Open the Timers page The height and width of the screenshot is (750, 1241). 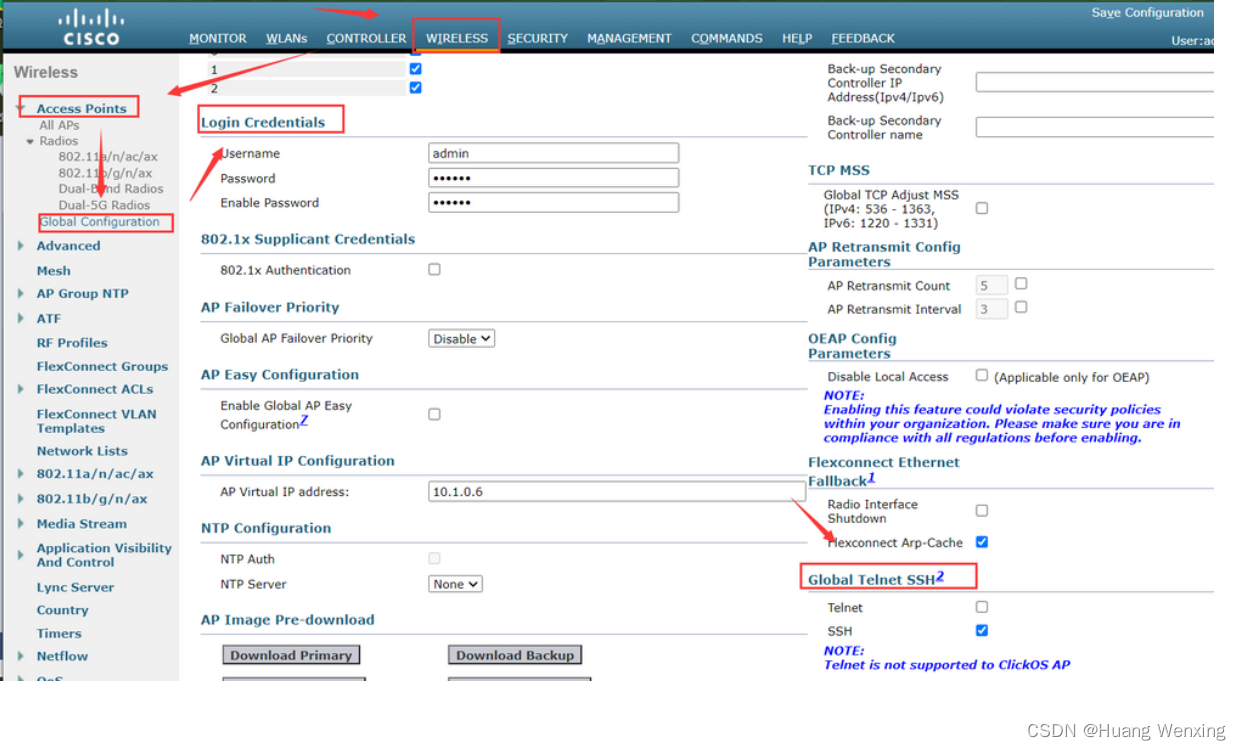click(59, 634)
